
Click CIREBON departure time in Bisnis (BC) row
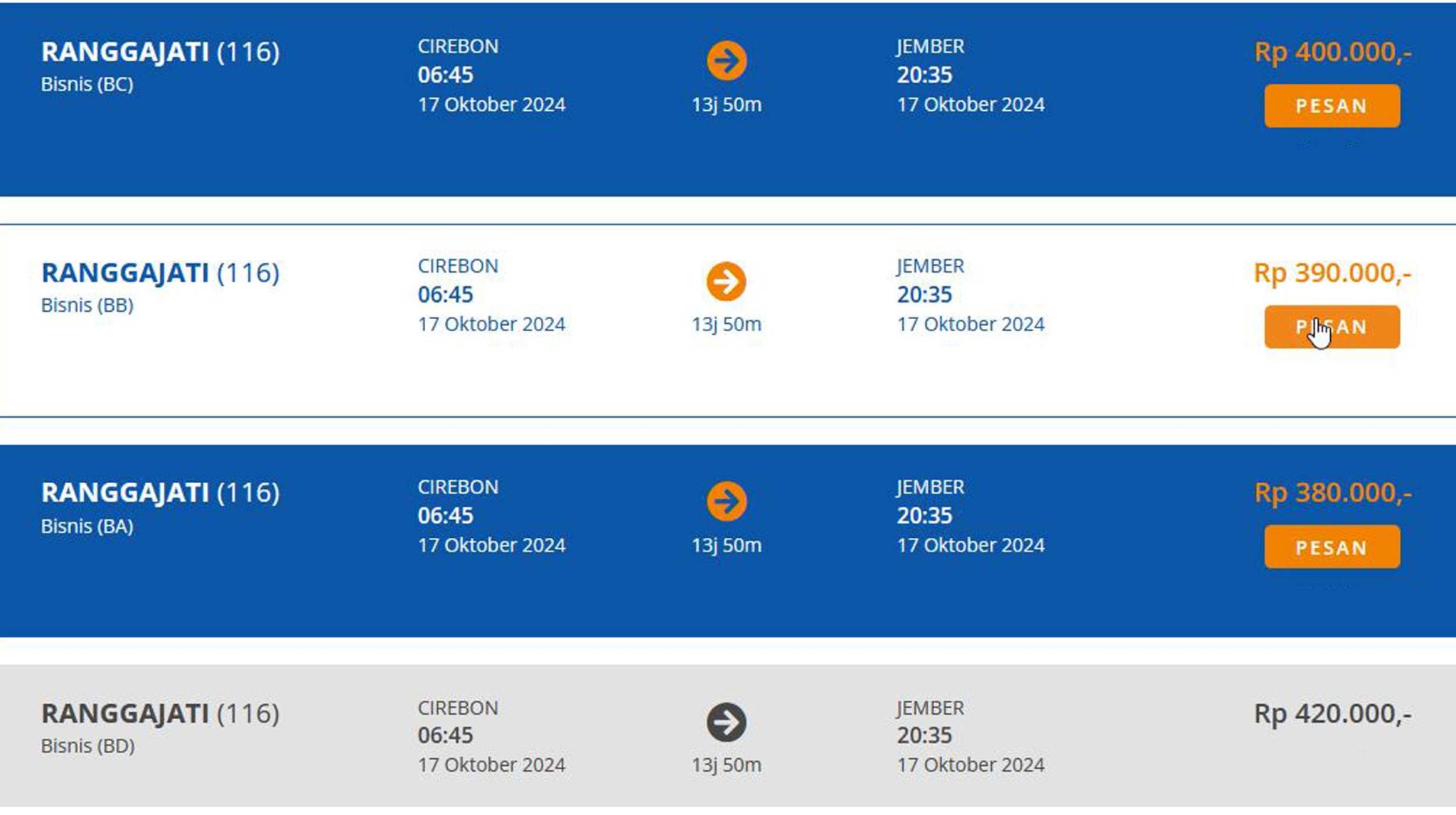445,75
